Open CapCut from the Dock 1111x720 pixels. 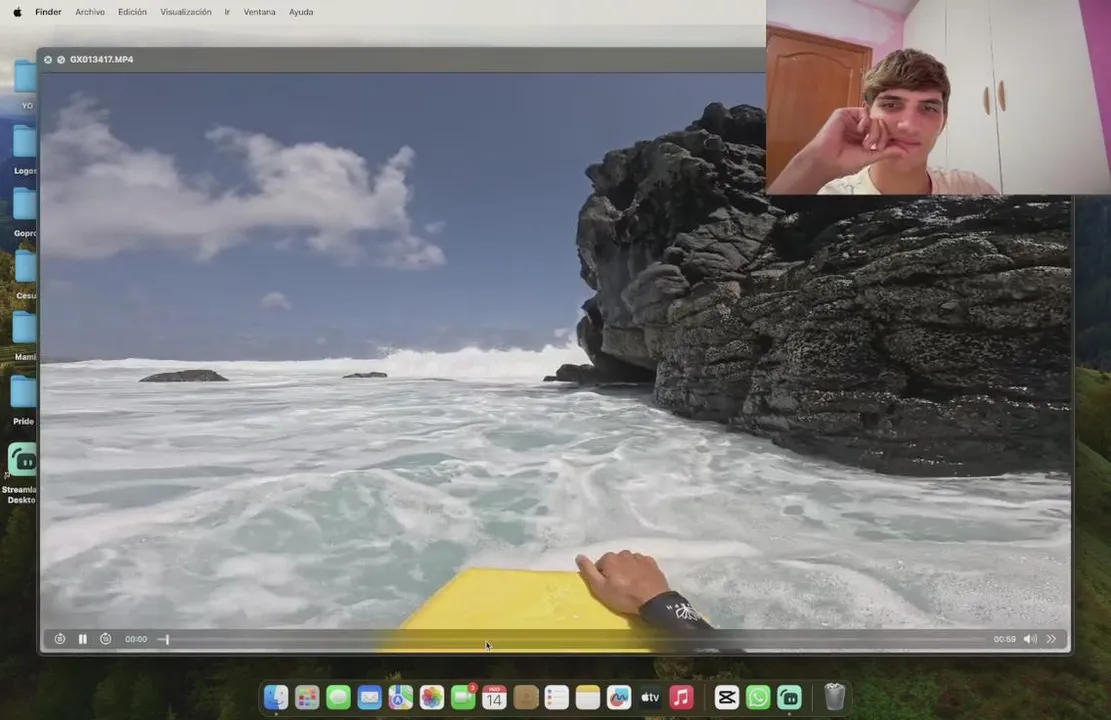[726, 698]
